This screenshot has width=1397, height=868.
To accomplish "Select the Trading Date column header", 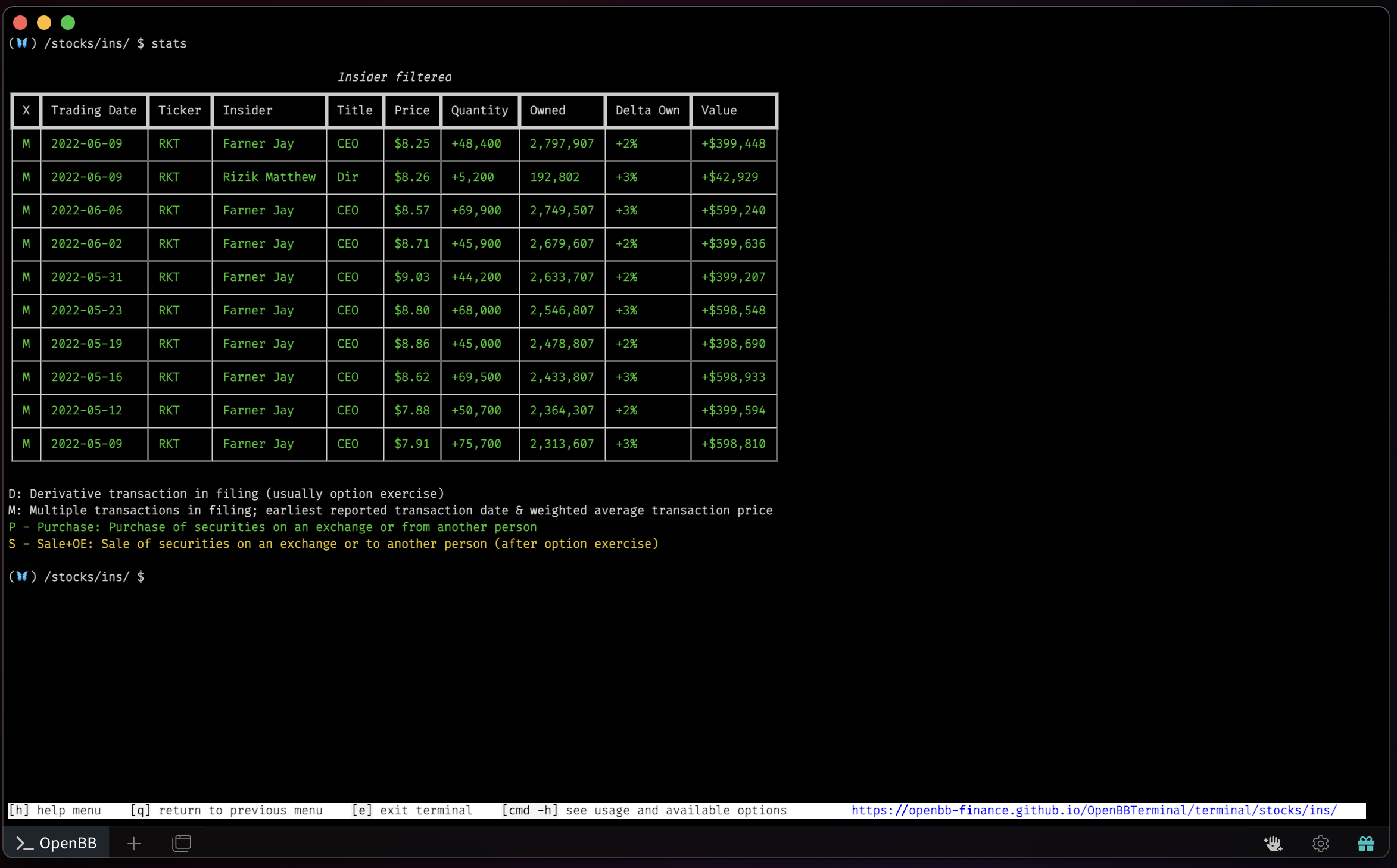I will pyautogui.click(x=94, y=110).
